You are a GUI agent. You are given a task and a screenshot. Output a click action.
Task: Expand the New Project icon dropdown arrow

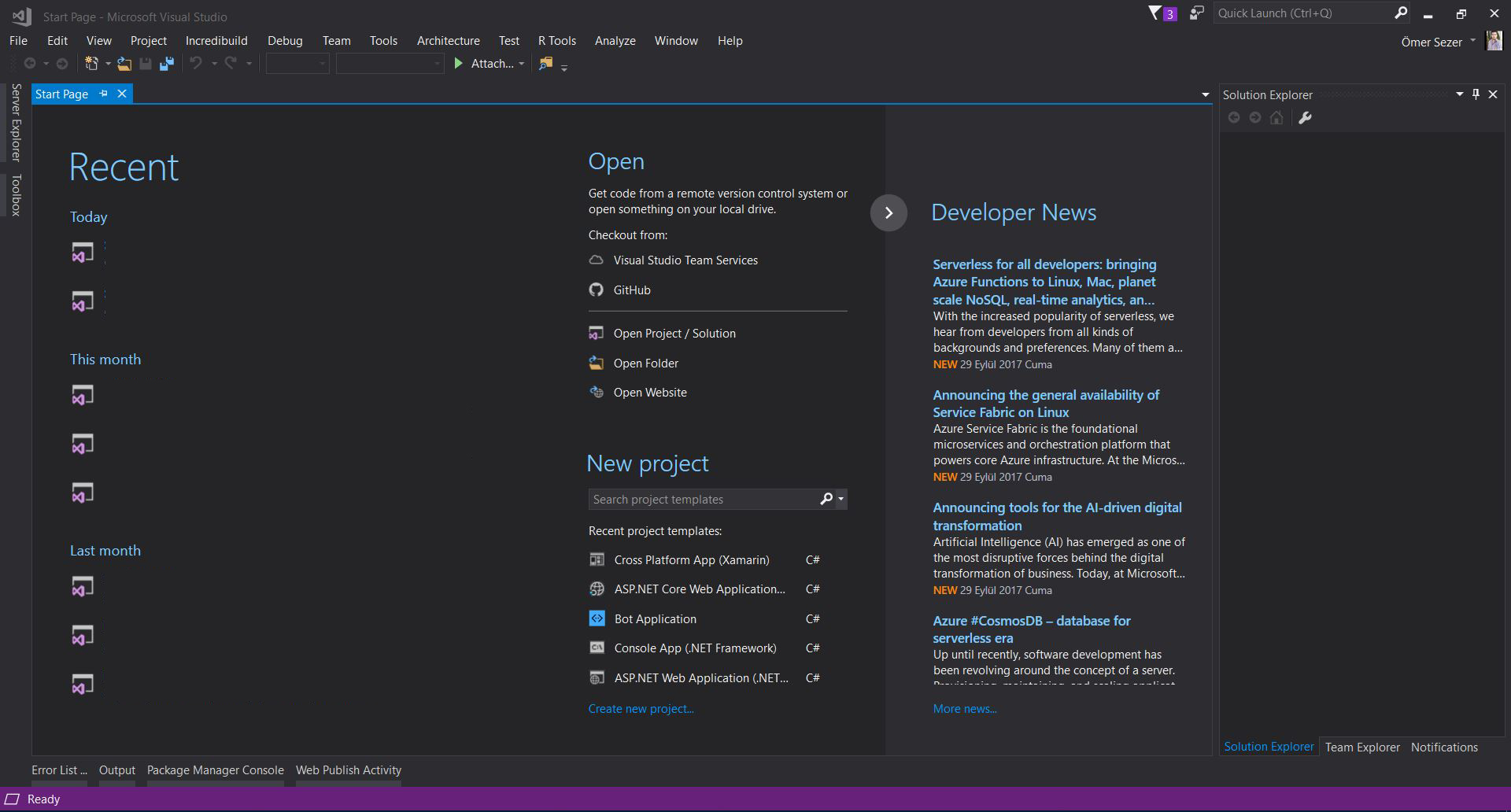coord(108,64)
